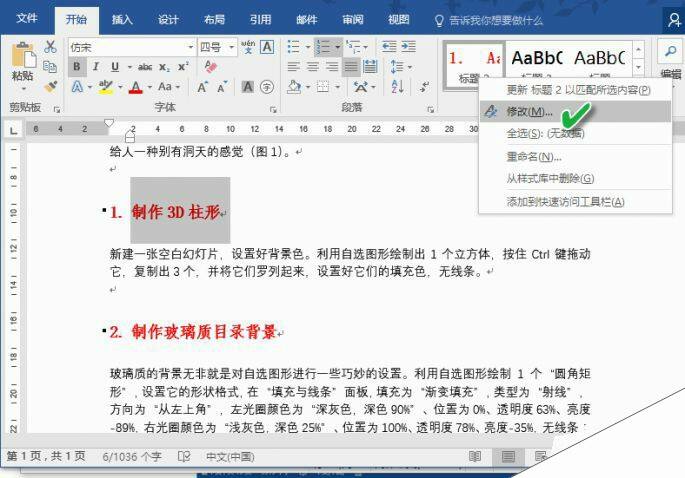This screenshot has height=478, width=685.
Task: Expand the highlight color dropdown arrow
Action: coord(120,87)
